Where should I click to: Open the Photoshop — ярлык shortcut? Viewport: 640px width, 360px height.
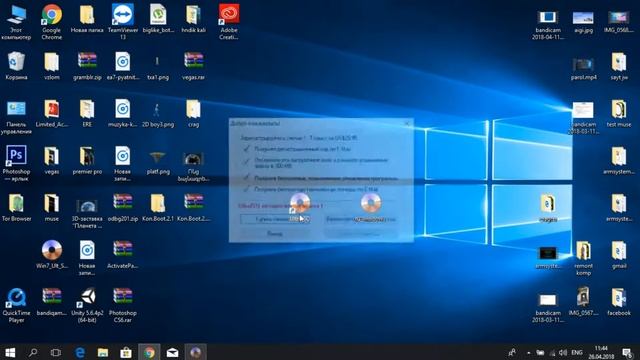16,164
